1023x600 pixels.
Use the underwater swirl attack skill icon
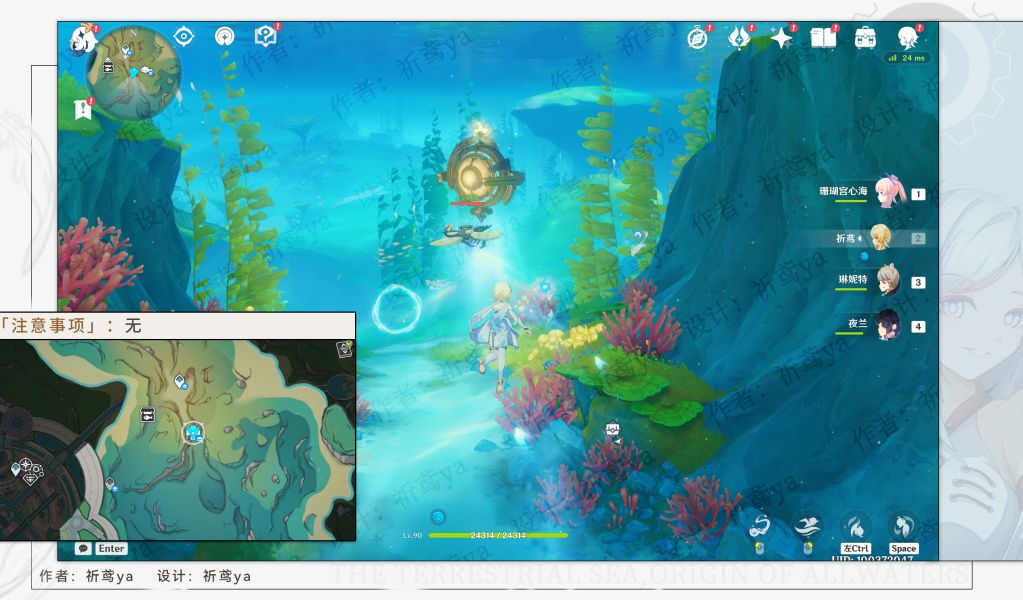point(760,526)
